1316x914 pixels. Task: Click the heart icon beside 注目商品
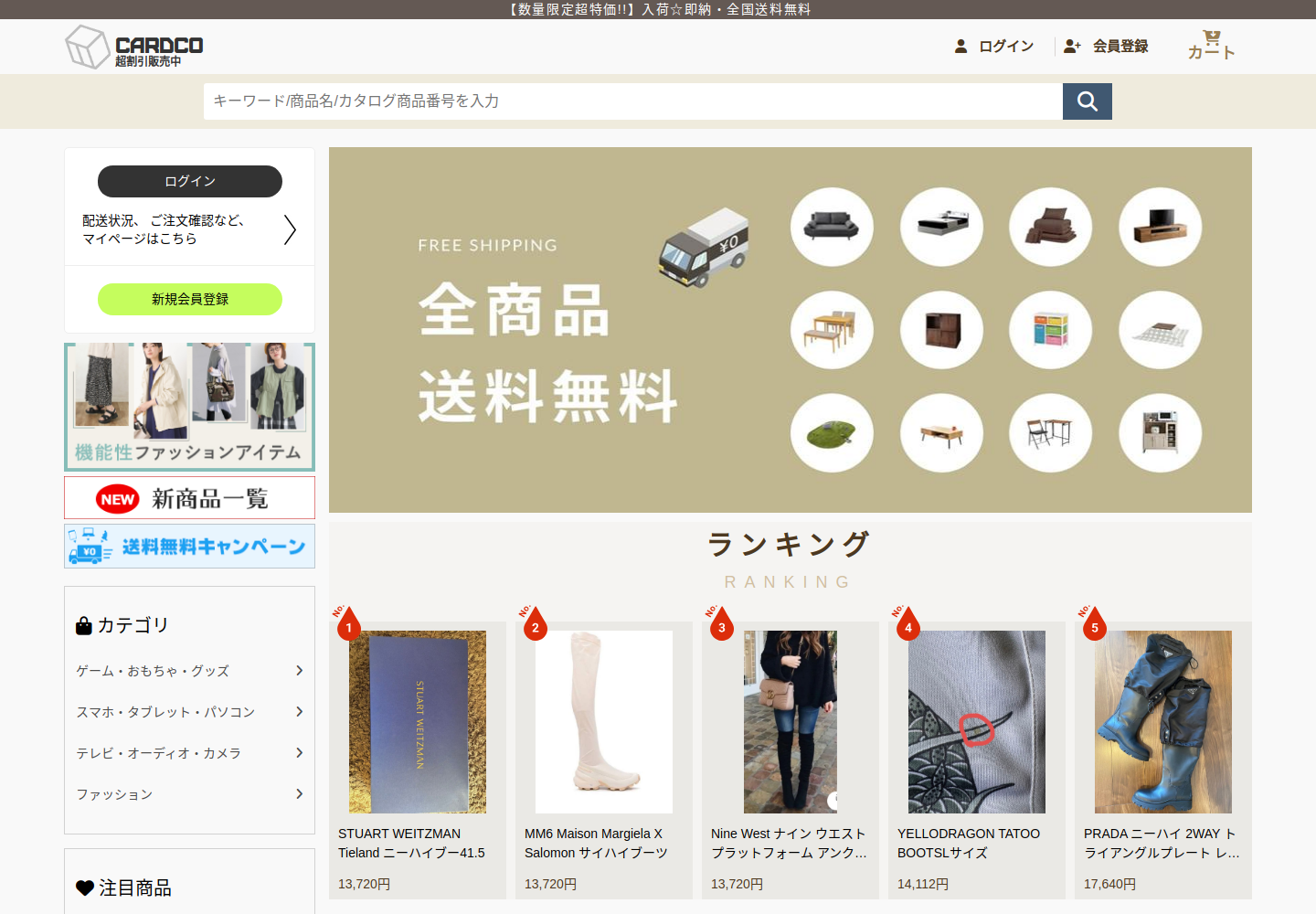click(85, 887)
